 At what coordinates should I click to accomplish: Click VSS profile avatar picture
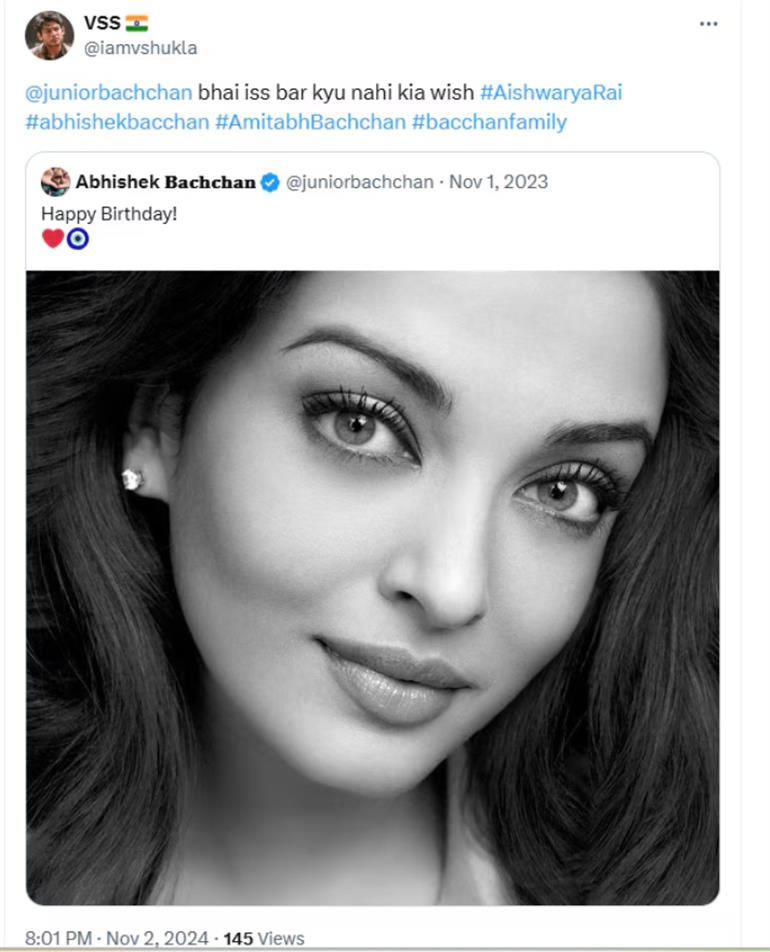[49, 35]
